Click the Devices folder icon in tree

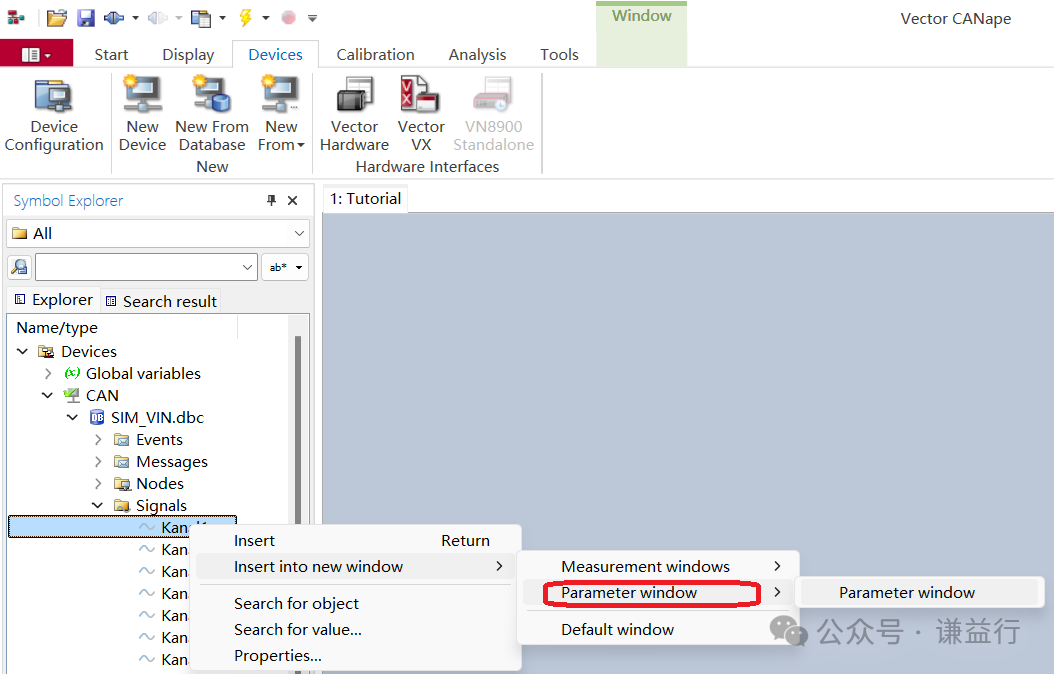[x=46, y=351]
